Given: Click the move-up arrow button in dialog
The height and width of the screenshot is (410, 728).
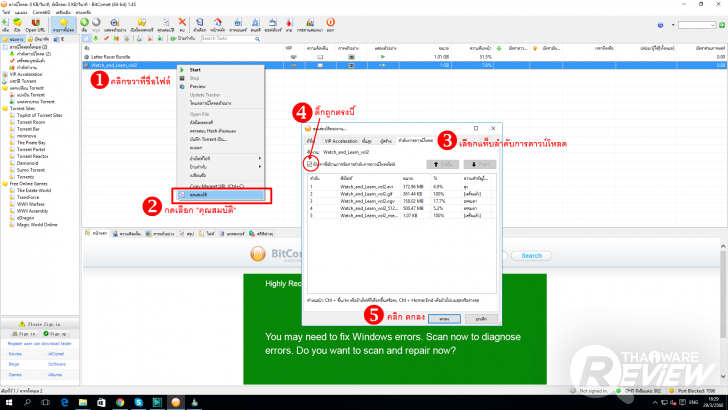Looking at the screenshot, I should coord(442,164).
